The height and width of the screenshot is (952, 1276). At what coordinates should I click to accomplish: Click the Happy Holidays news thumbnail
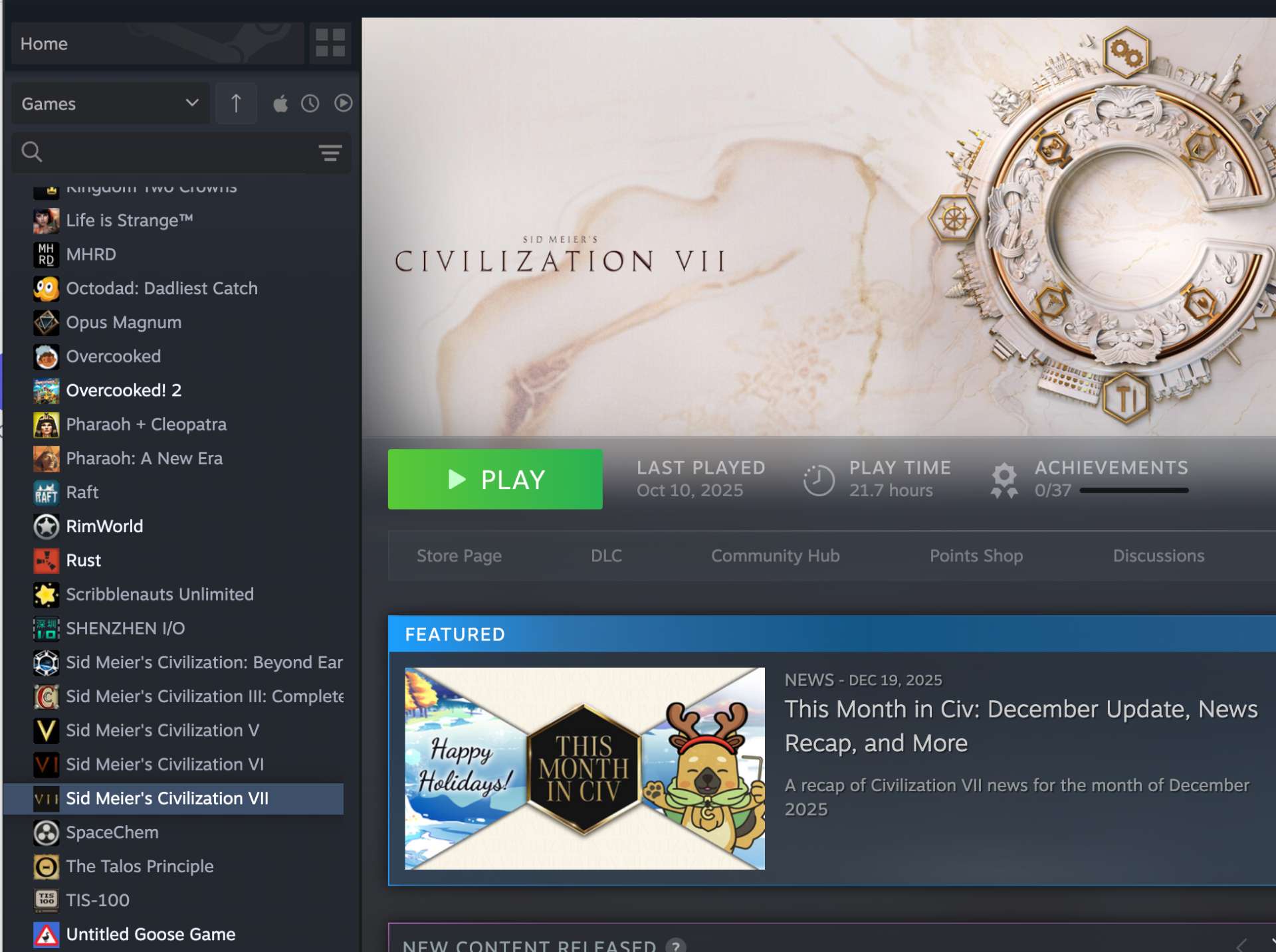(584, 769)
